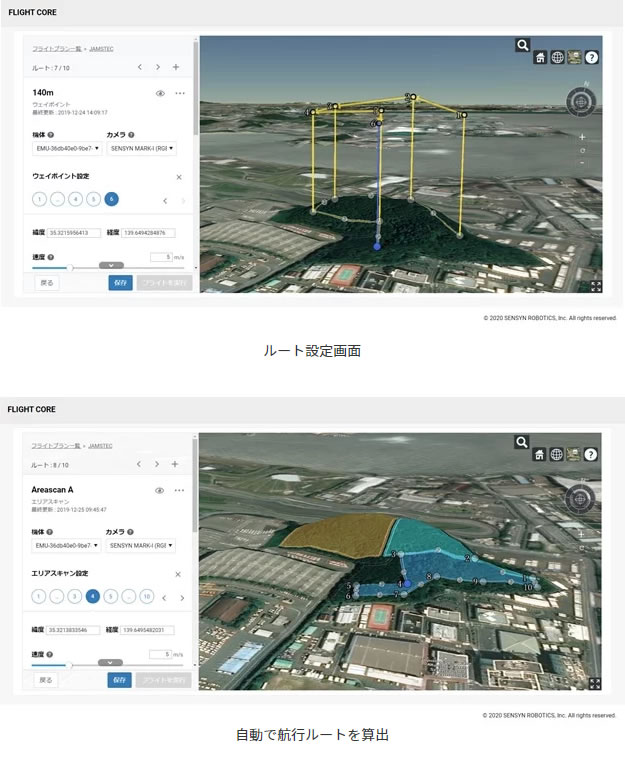Select point 3 in エリアスキャン設定

(x=74, y=596)
